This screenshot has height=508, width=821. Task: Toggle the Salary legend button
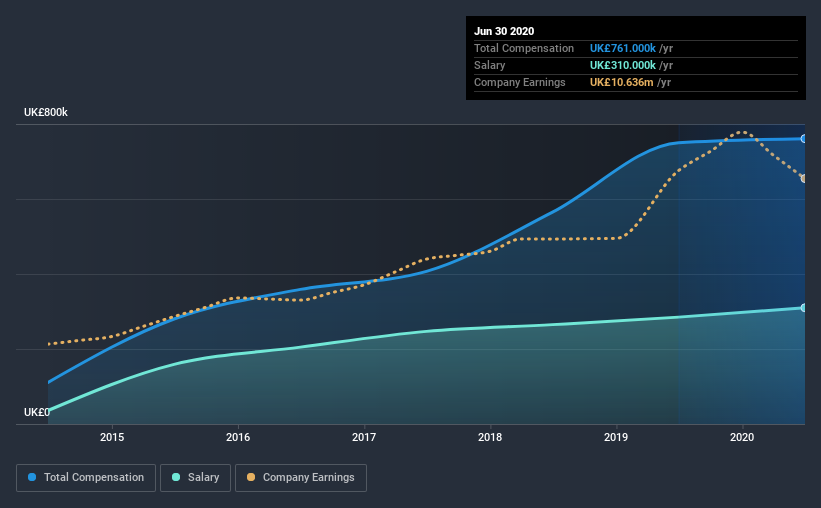pos(195,478)
